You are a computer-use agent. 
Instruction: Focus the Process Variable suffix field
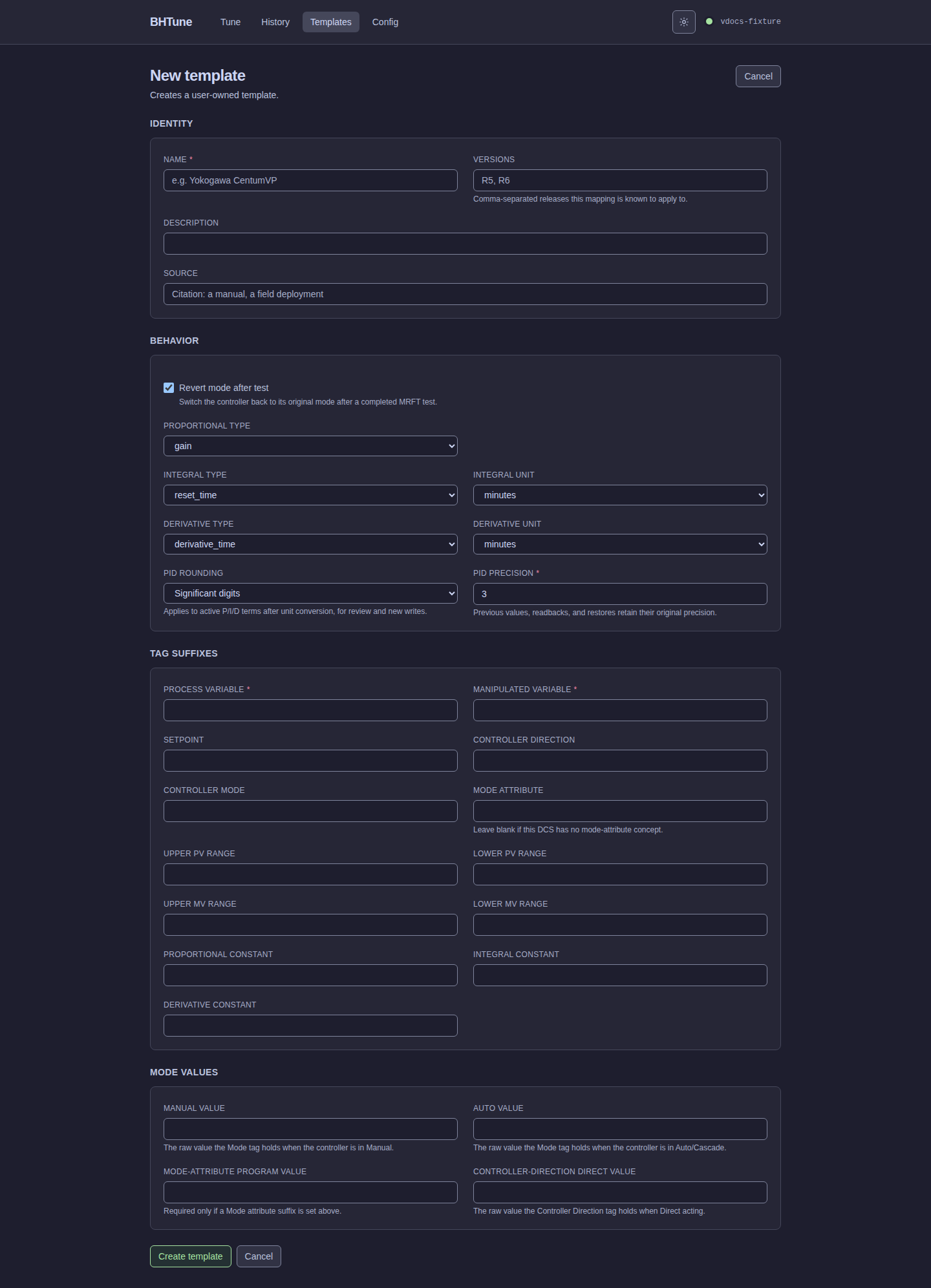click(x=310, y=710)
